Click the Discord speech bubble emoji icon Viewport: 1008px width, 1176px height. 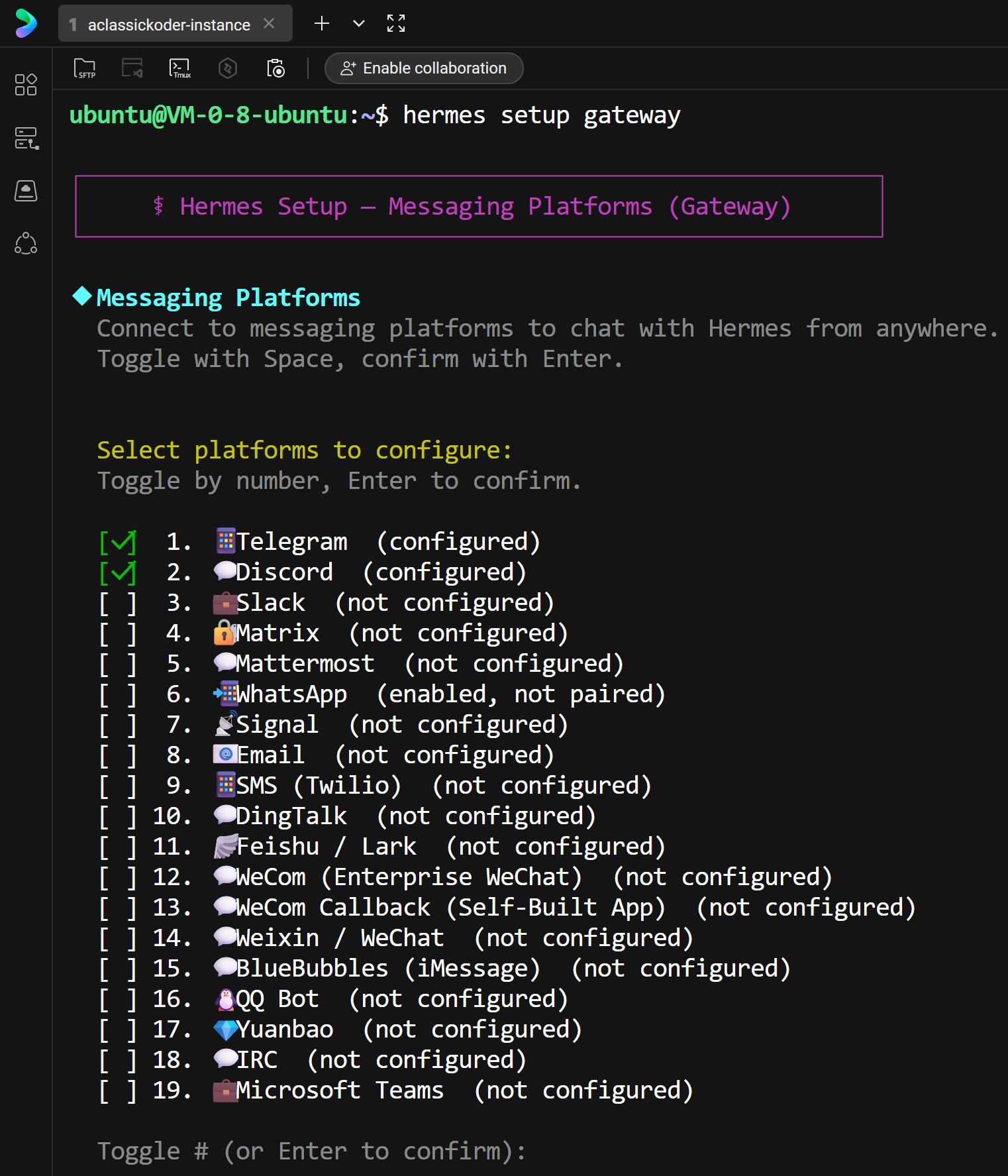pyautogui.click(x=225, y=570)
